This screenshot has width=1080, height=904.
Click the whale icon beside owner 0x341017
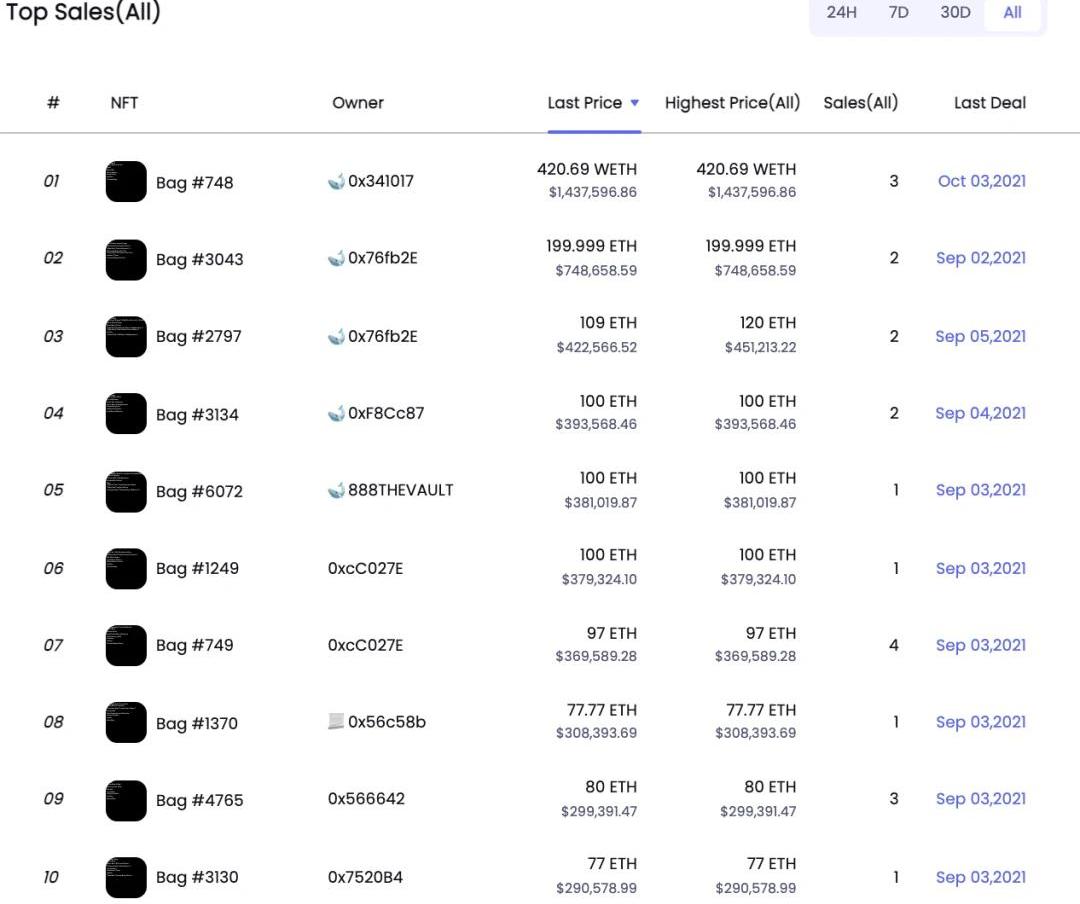[x=336, y=182]
